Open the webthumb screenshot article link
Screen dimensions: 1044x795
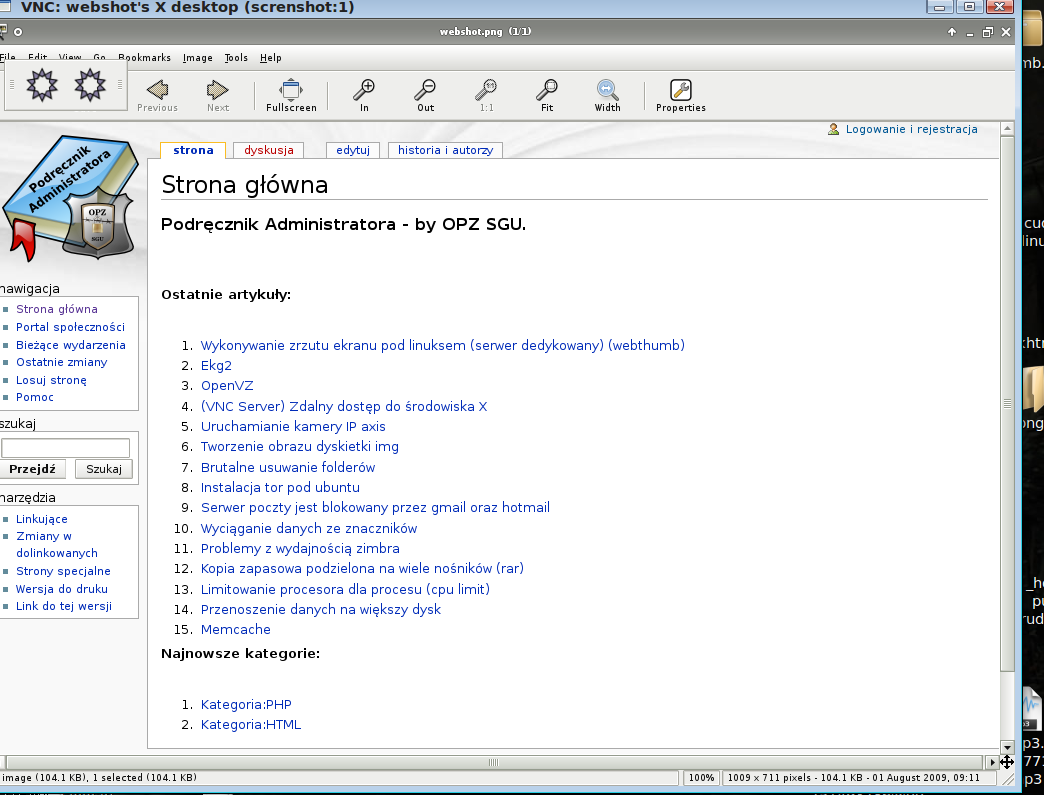coord(443,346)
